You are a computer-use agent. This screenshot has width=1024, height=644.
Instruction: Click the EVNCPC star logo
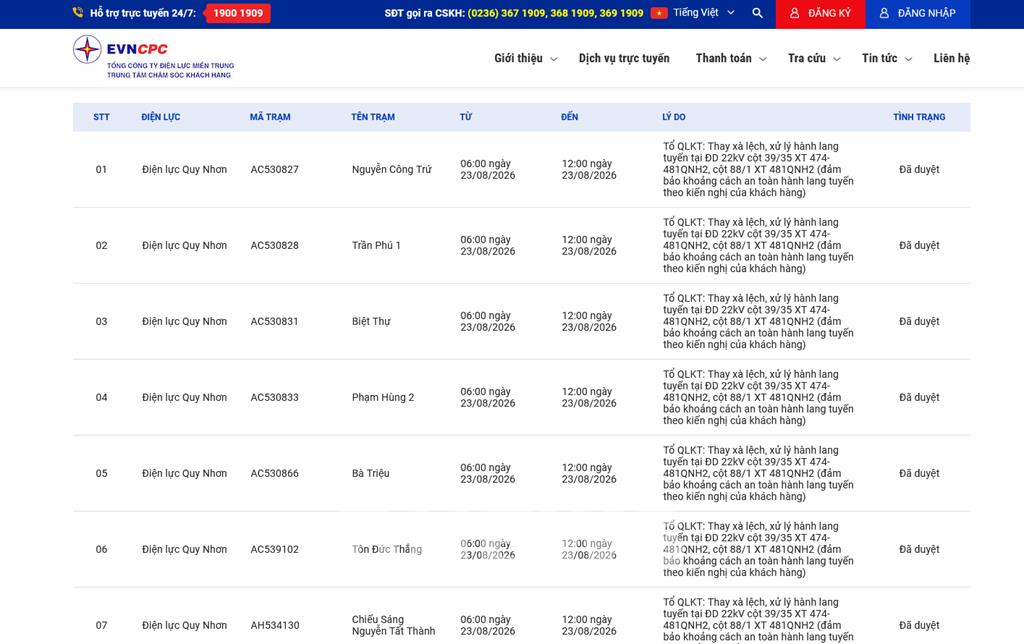click(87, 49)
